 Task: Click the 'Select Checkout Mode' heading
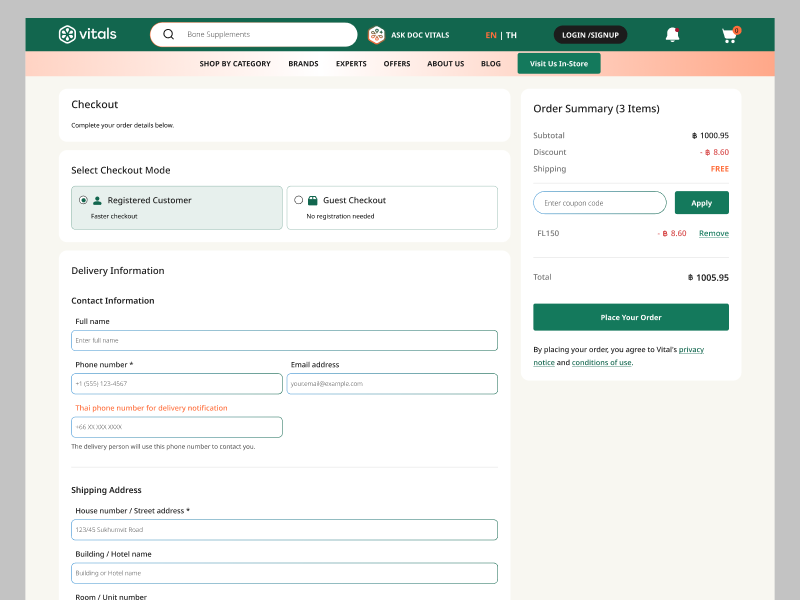[120, 170]
